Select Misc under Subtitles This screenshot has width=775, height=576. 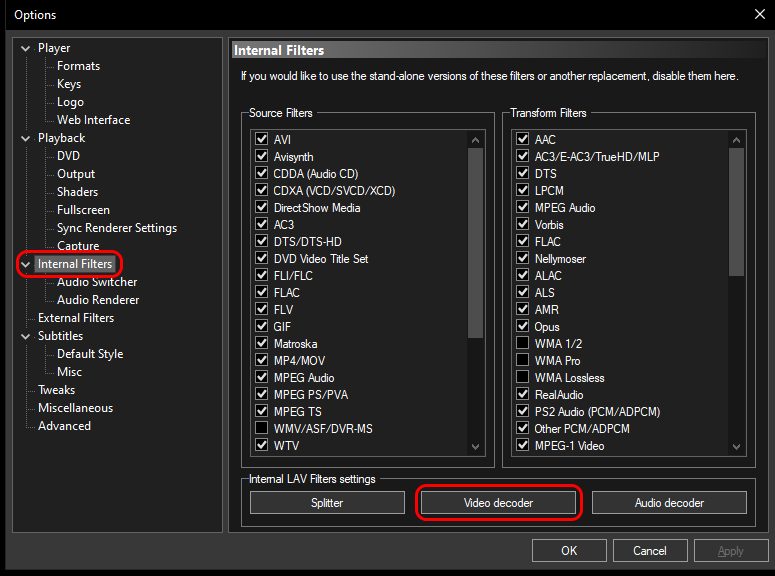(69, 372)
